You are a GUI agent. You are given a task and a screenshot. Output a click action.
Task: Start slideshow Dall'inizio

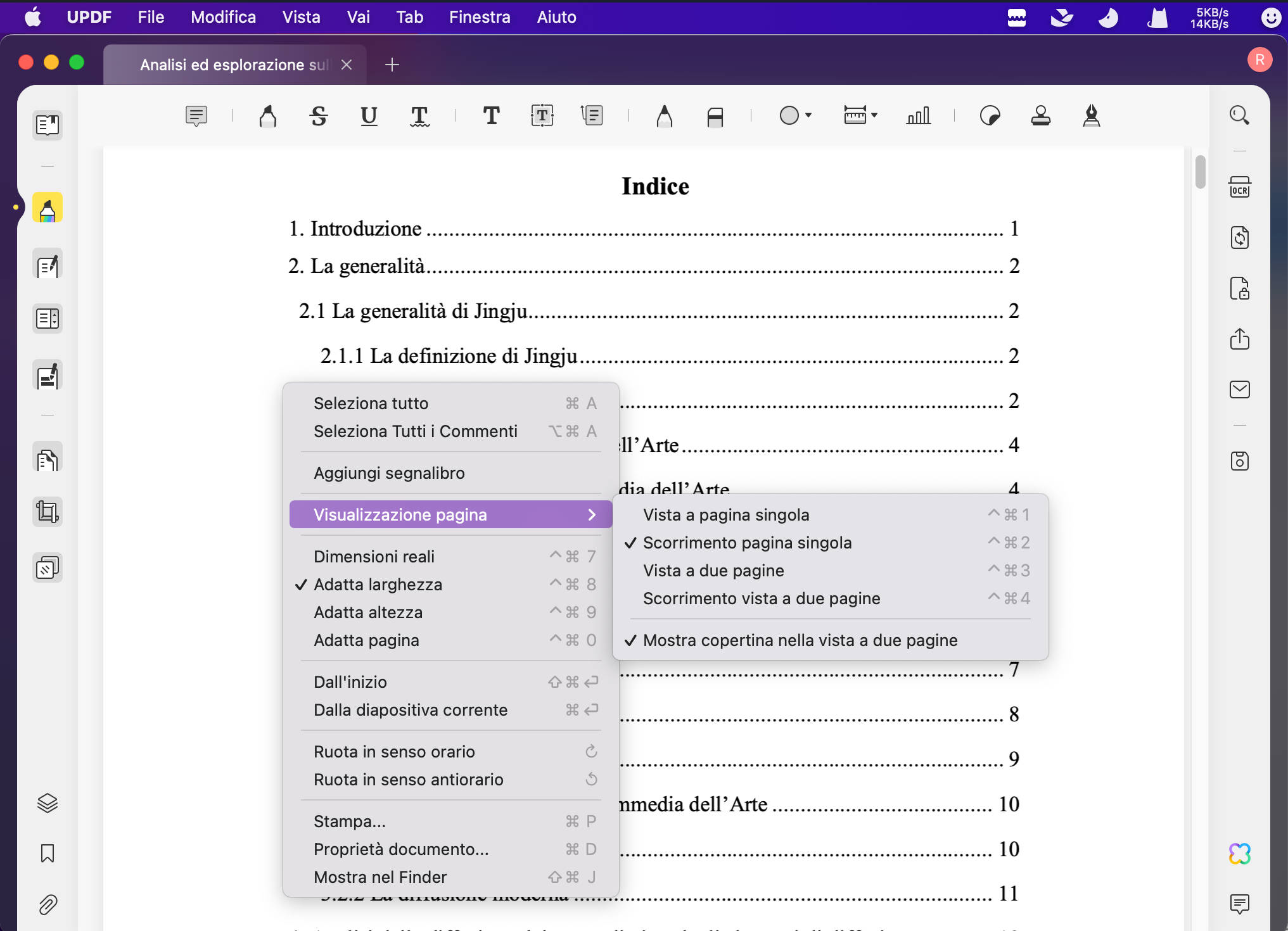(450, 682)
